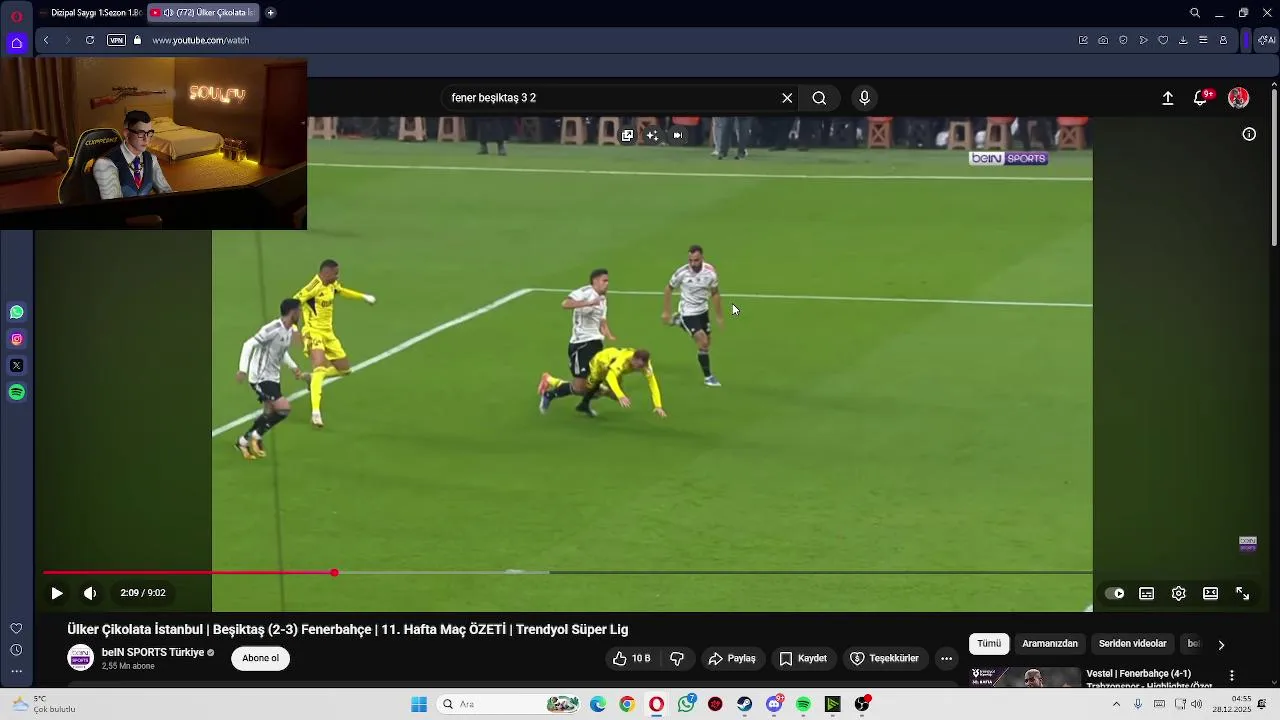The image size is (1280, 720).
Task: Start voice search with microphone icon
Action: point(865,98)
